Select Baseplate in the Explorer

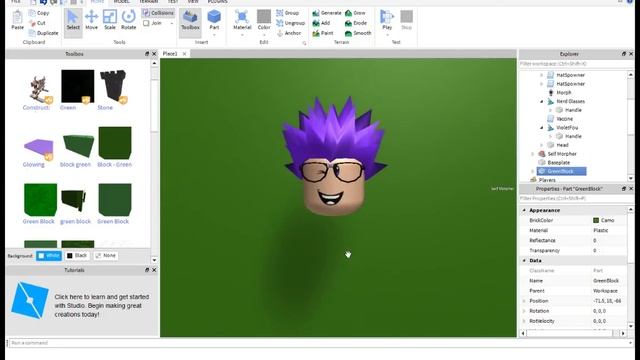coord(559,162)
